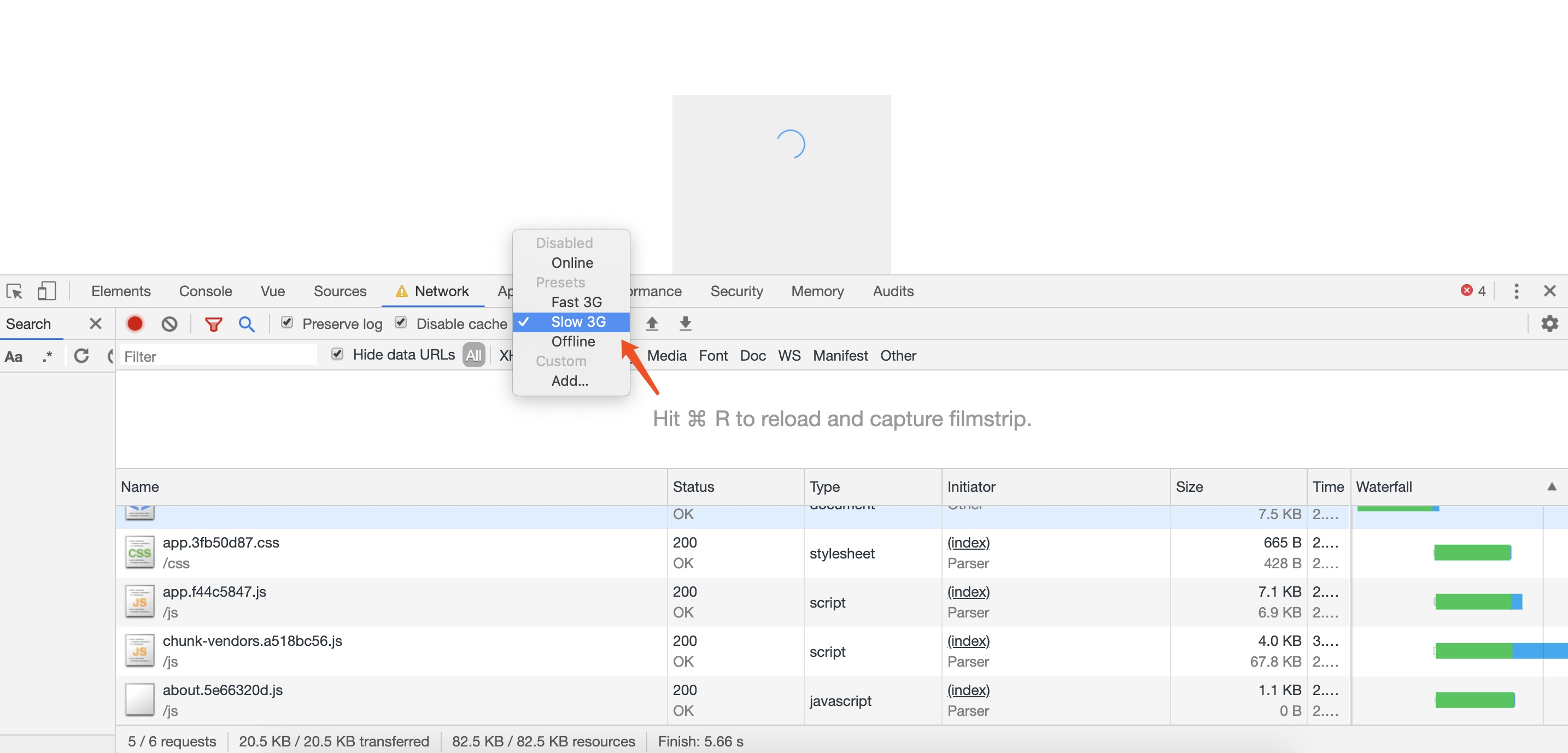Switch to the Console tab
The width and height of the screenshot is (1568, 753).
point(205,291)
